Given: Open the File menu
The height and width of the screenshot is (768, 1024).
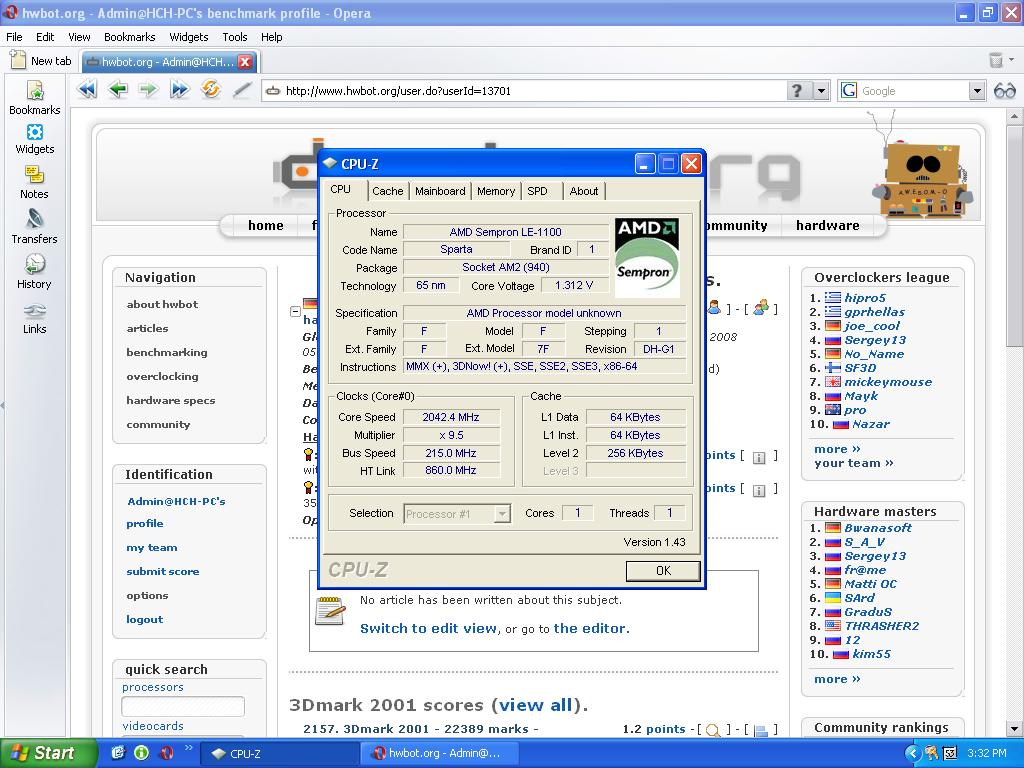Looking at the screenshot, I should pos(14,37).
